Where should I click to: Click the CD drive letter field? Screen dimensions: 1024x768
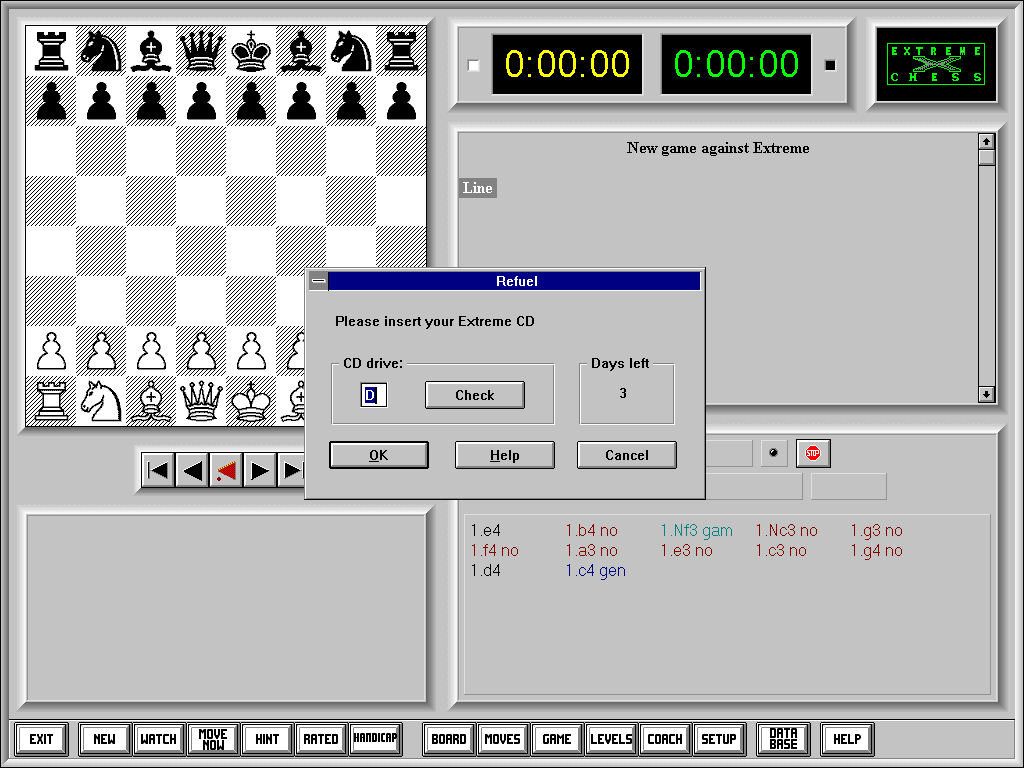point(374,395)
